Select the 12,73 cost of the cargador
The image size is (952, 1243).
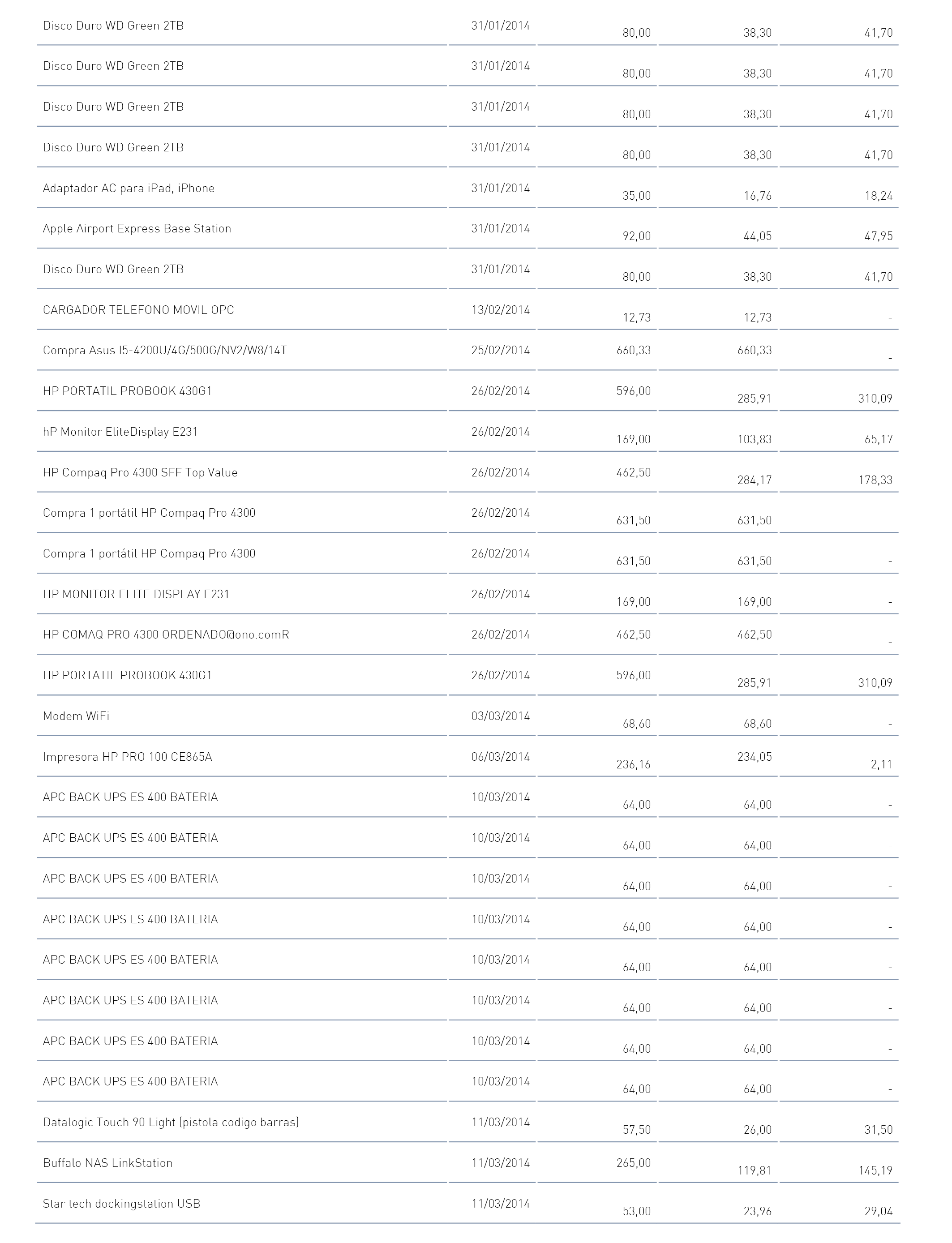pos(636,317)
